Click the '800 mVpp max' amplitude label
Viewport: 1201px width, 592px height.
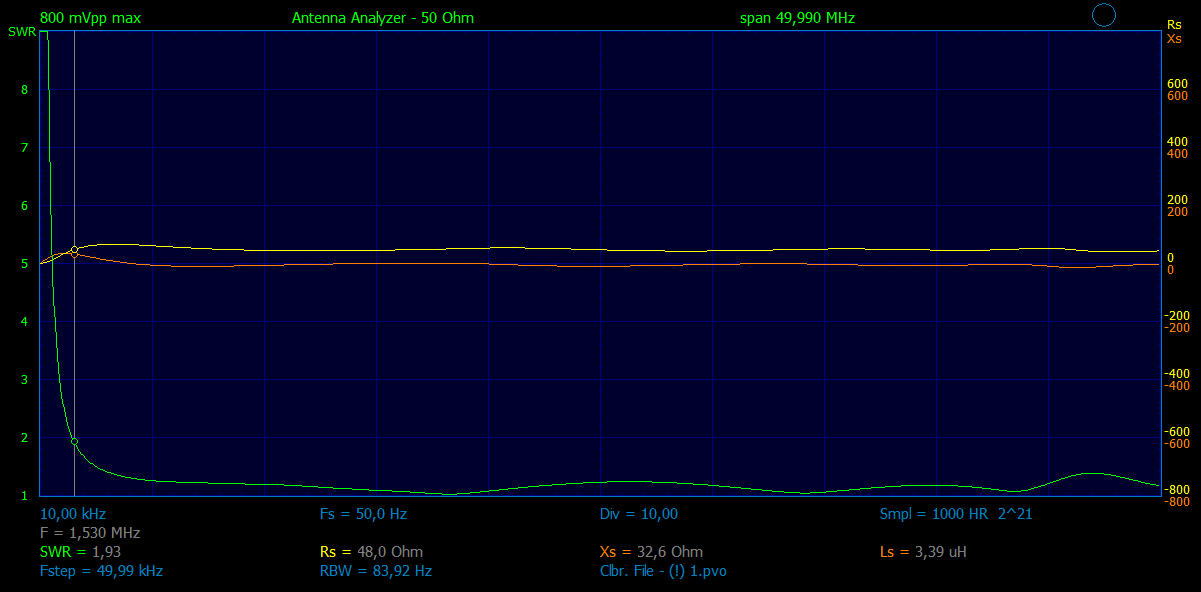90,18
